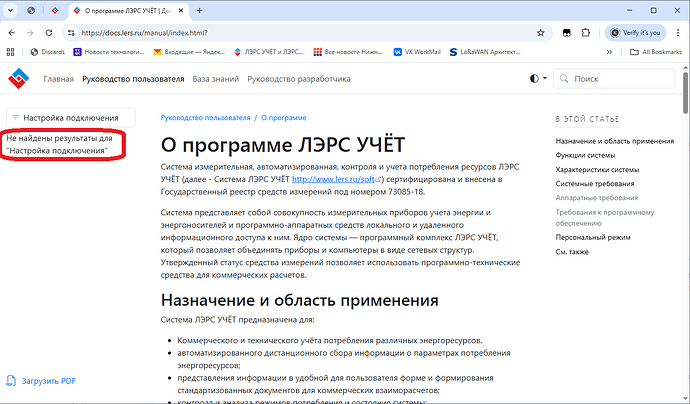
Task: Click the PDF file icon near Загрузить PDF
Action: pyautogui.click(x=11, y=381)
